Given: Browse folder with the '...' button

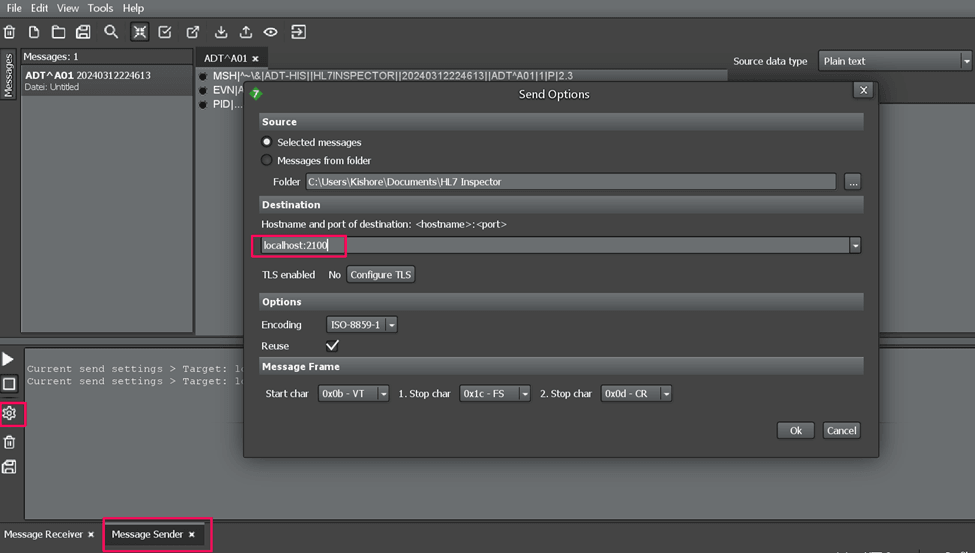Looking at the screenshot, I should click(853, 182).
